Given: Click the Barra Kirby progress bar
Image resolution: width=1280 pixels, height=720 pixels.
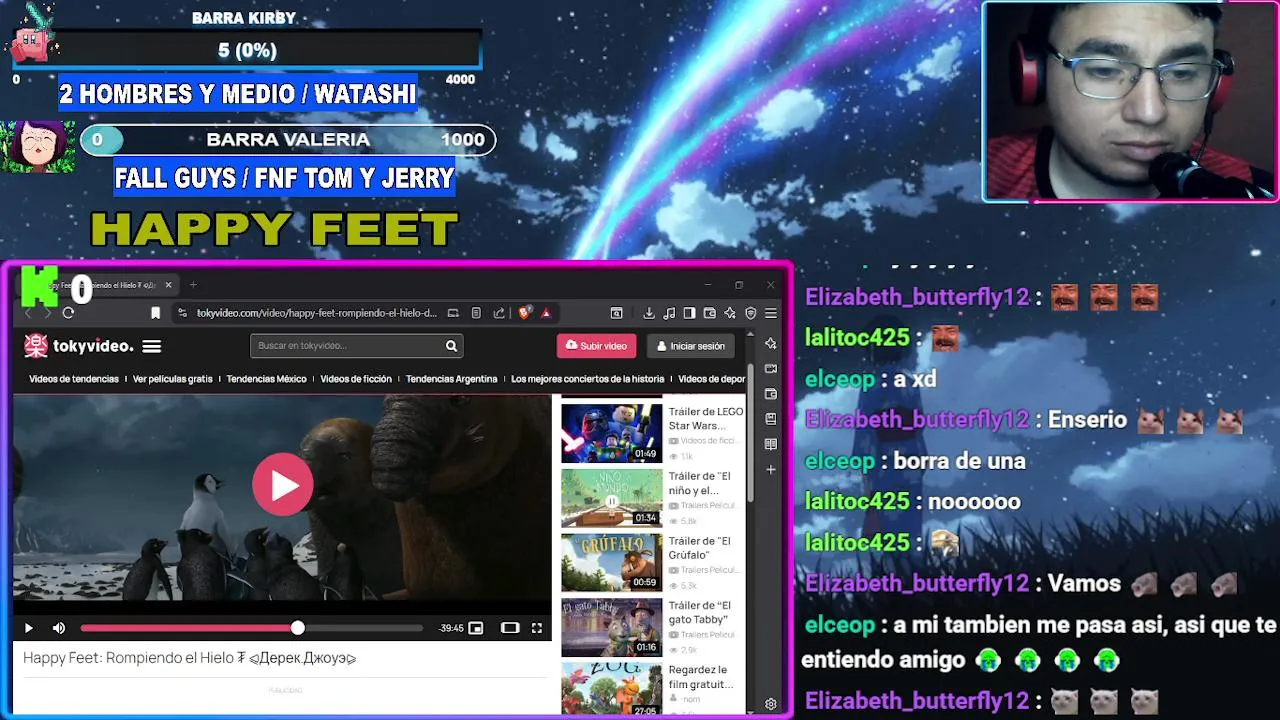Looking at the screenshot, I should click(x=247, y=50).
